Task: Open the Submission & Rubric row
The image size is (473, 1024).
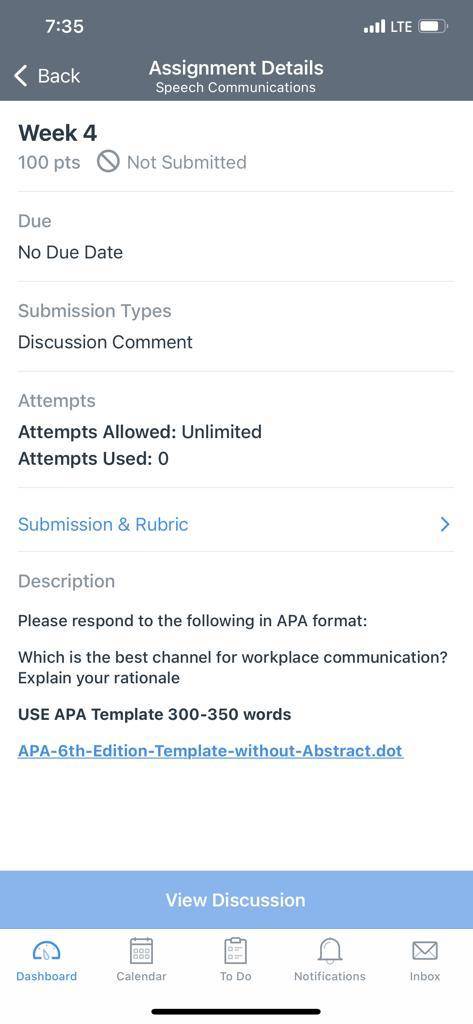Action: click(x=236, y=524)
